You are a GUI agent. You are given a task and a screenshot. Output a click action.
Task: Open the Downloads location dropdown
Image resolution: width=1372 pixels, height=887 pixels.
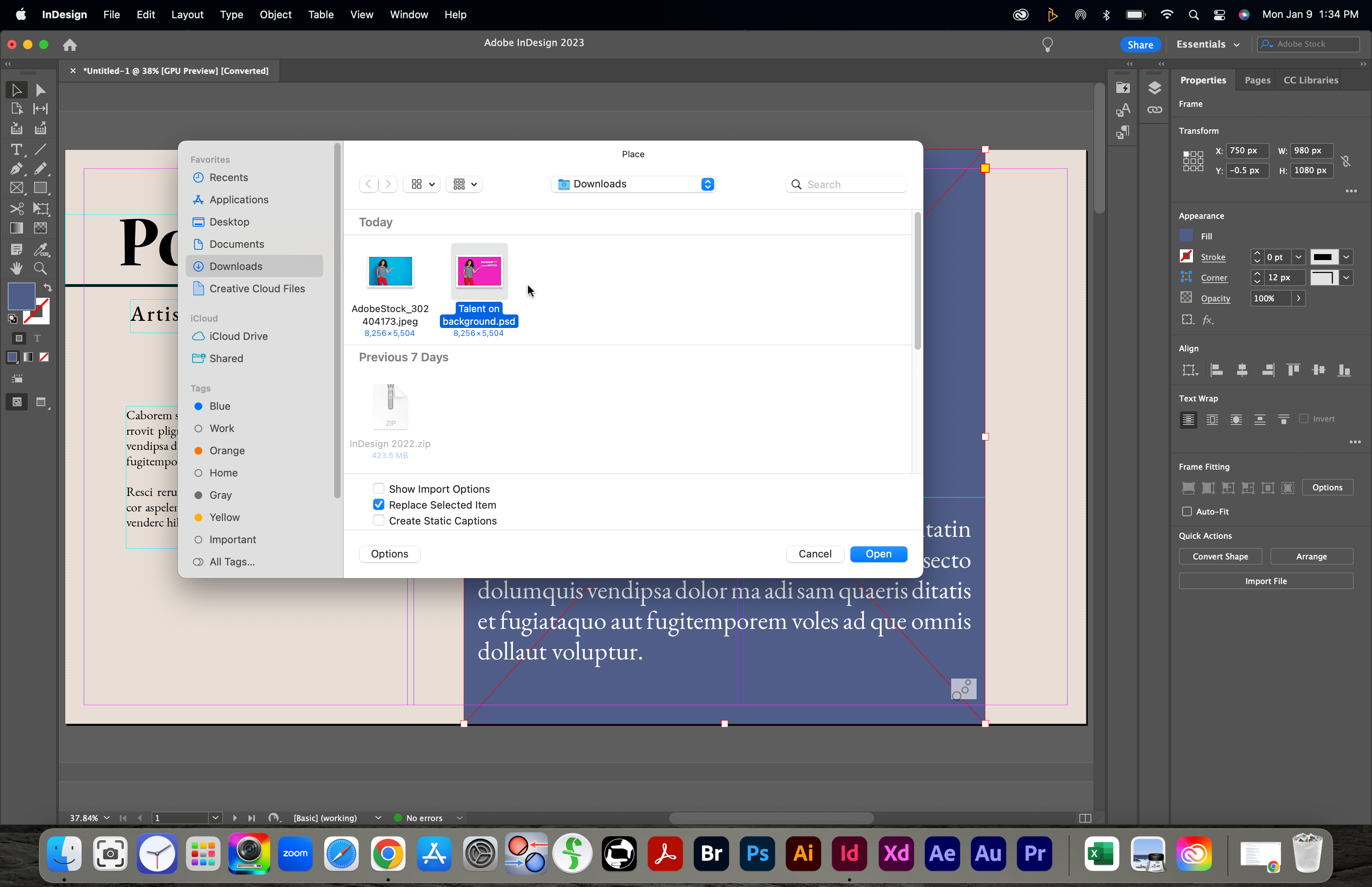coord(633,184)
